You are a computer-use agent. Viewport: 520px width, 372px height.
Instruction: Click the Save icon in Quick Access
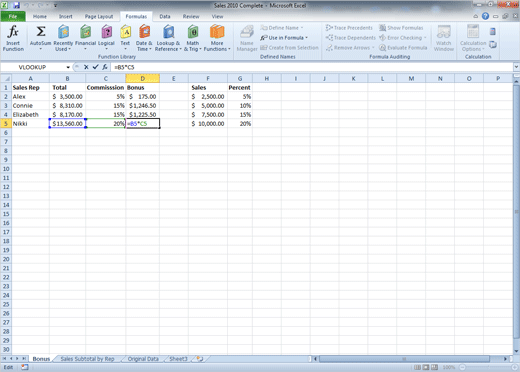coord(16,5)
